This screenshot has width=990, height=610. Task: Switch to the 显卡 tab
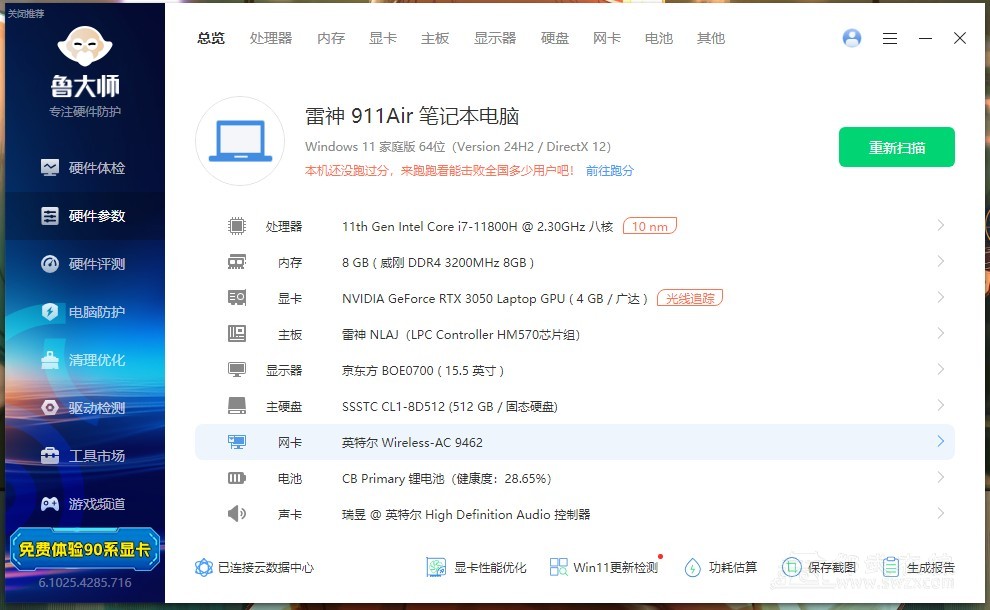tap(383, 38)
